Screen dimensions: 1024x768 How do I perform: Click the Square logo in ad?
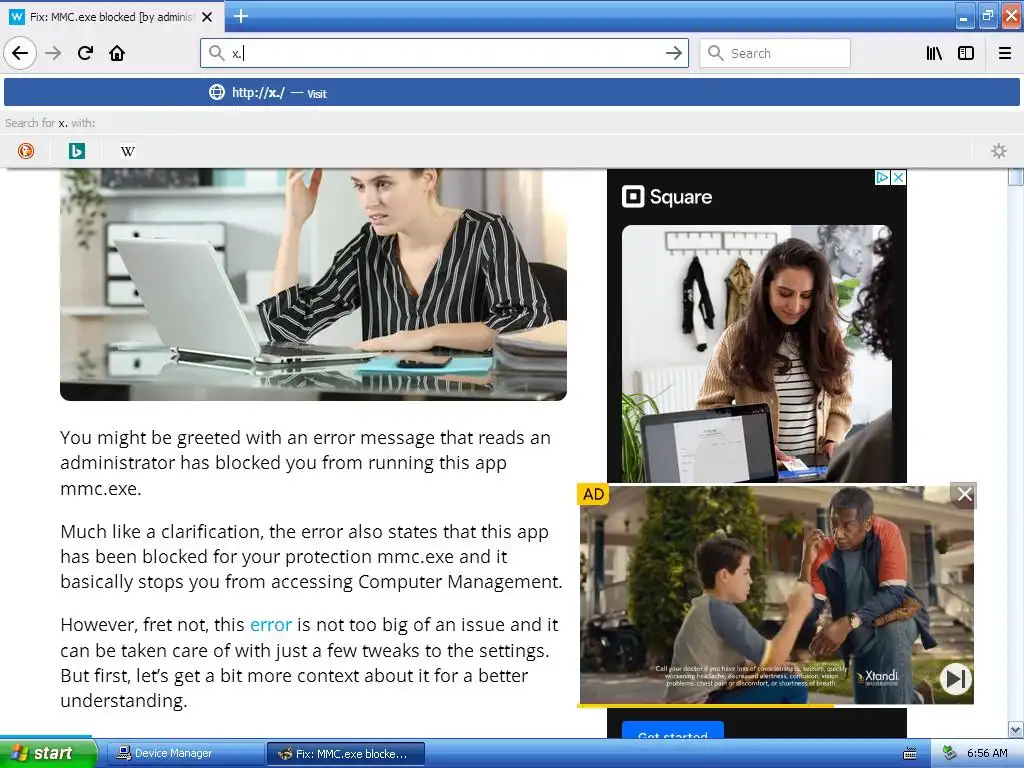(x=667, y=197)
